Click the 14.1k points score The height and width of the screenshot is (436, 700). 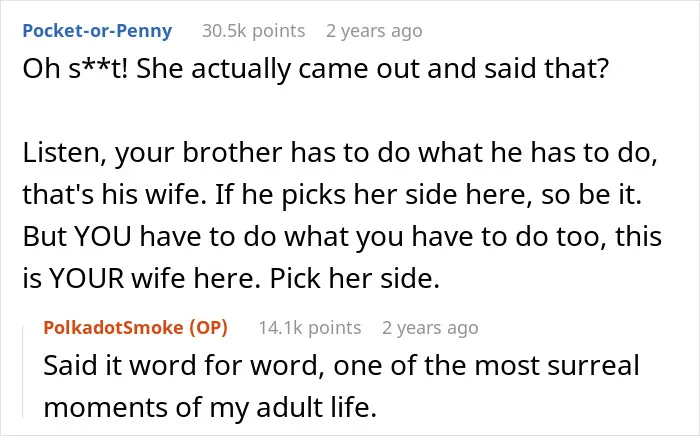(x=310, y=328)
